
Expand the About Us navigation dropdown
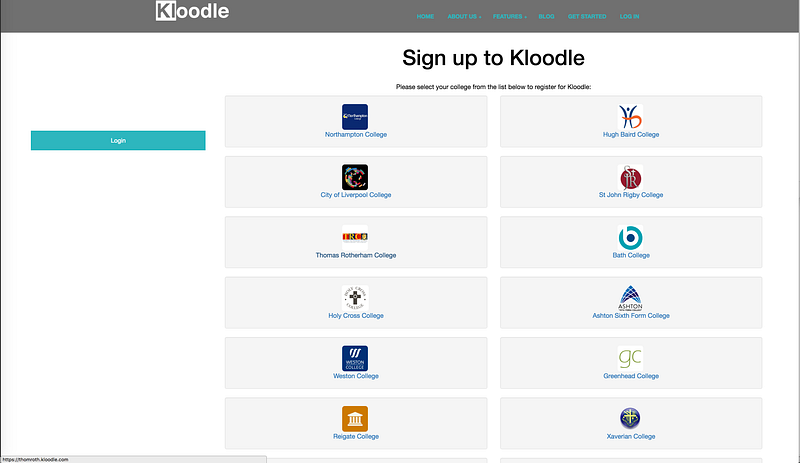(x=463, y=17)
